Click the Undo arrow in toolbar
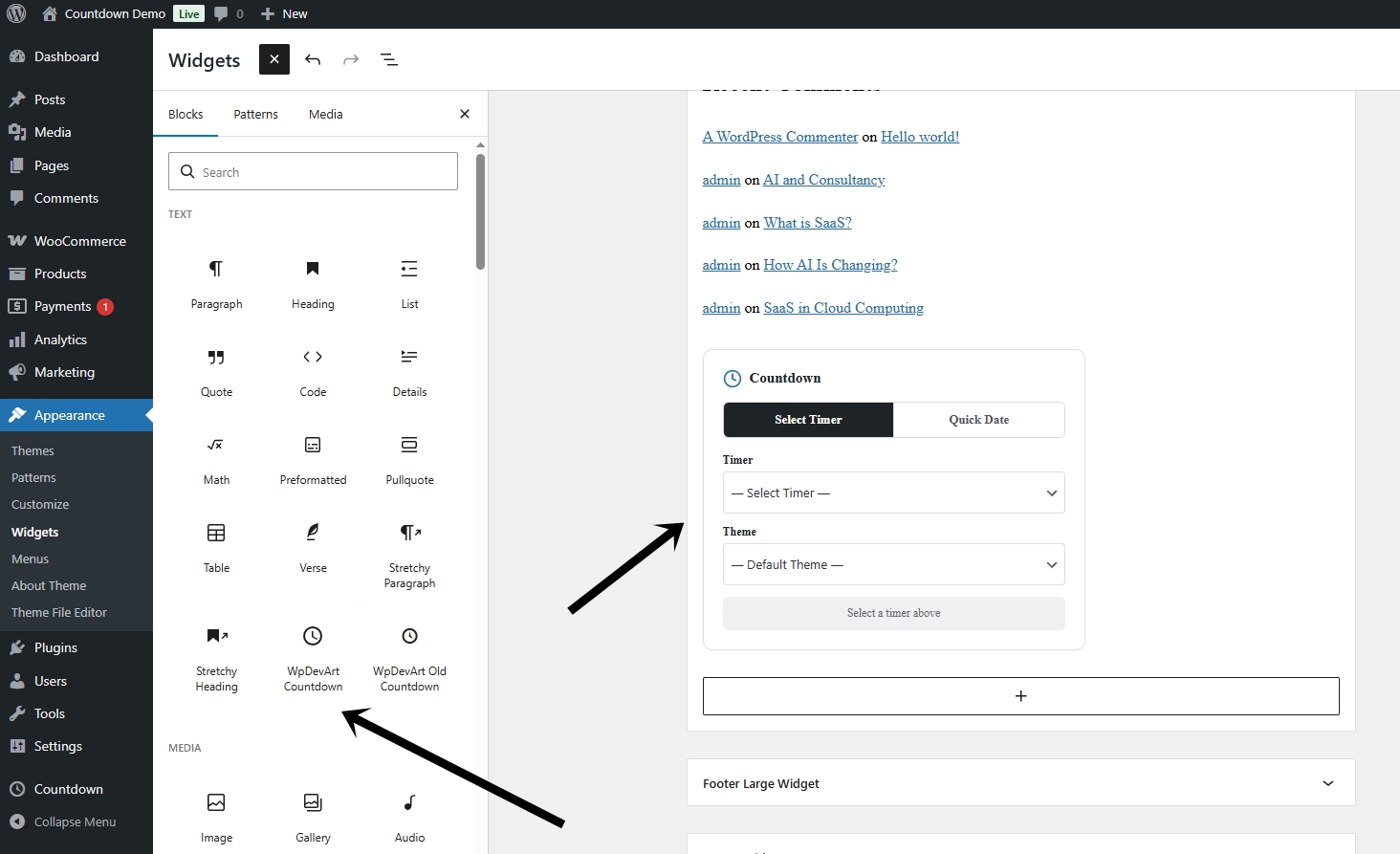Viewport: 1400px width, 854px height. [x=313, y=59]
